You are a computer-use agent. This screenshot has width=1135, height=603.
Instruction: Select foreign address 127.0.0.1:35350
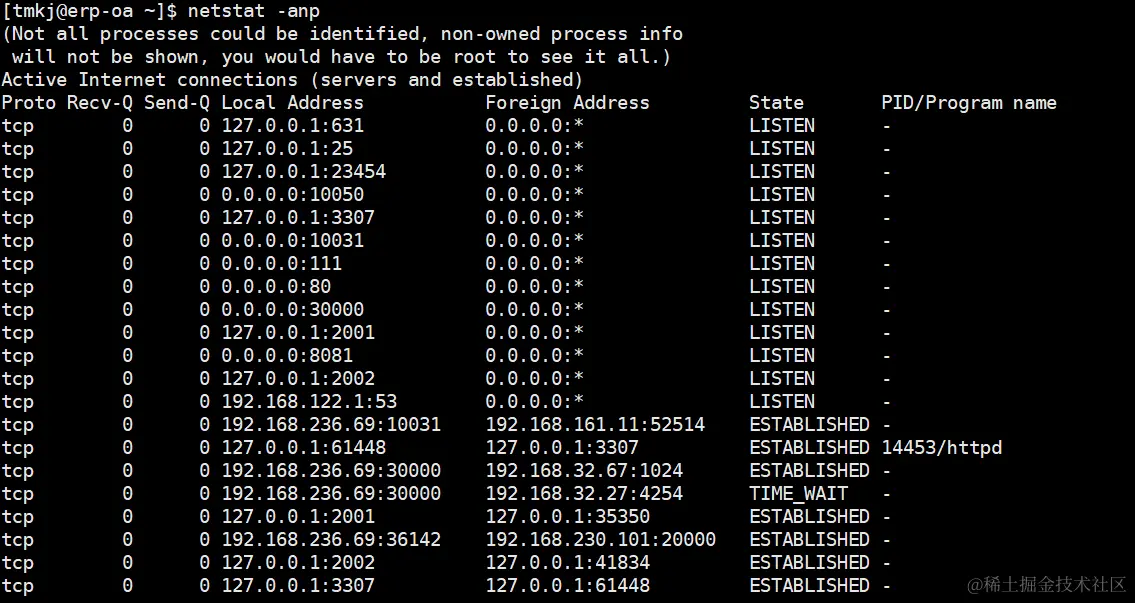(568, 516)
